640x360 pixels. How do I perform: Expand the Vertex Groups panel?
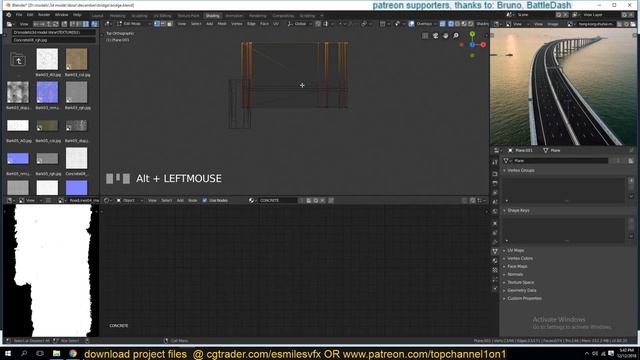tap(521, 170)
